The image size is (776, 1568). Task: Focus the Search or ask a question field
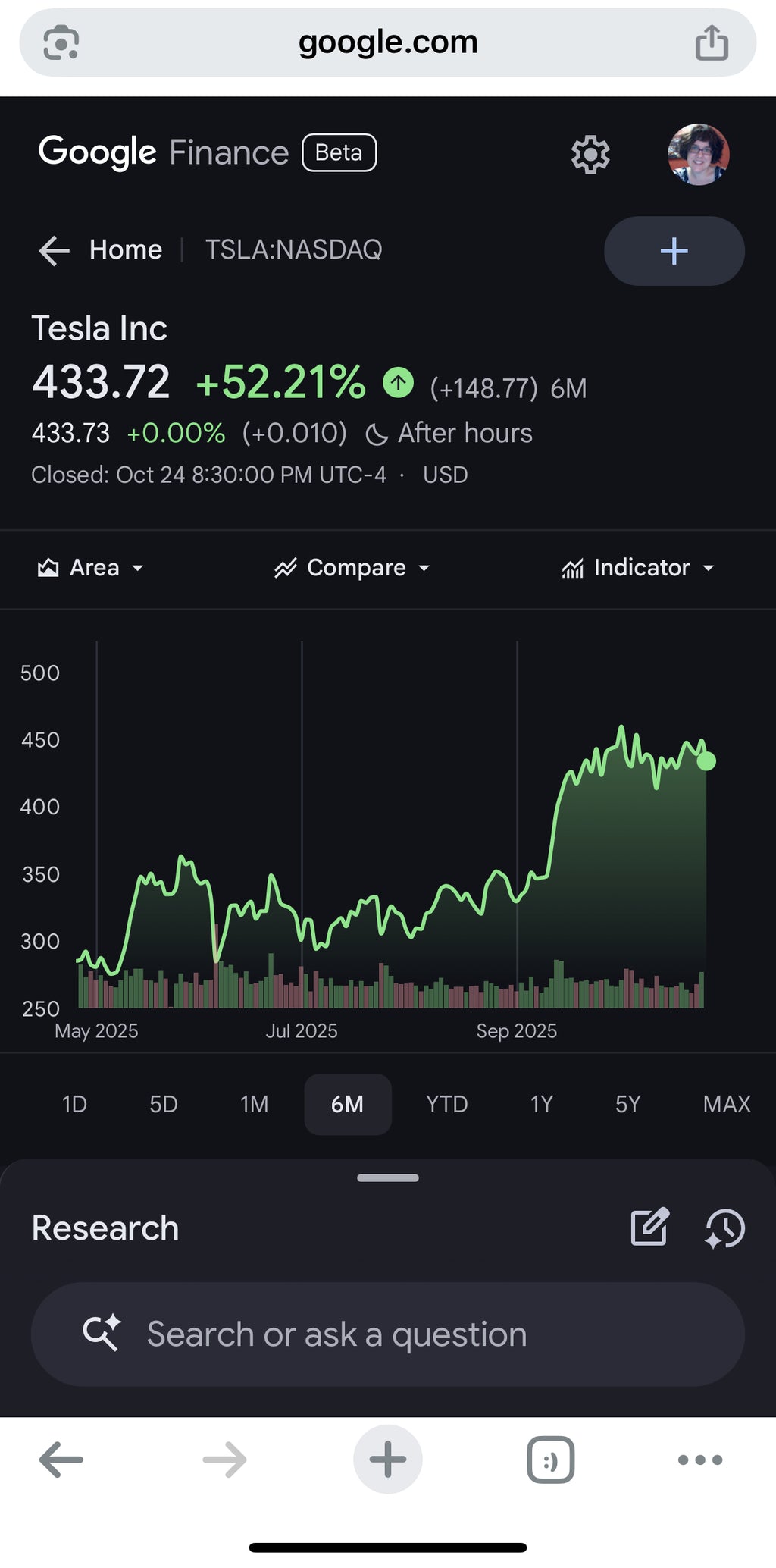coord(387,1334)
